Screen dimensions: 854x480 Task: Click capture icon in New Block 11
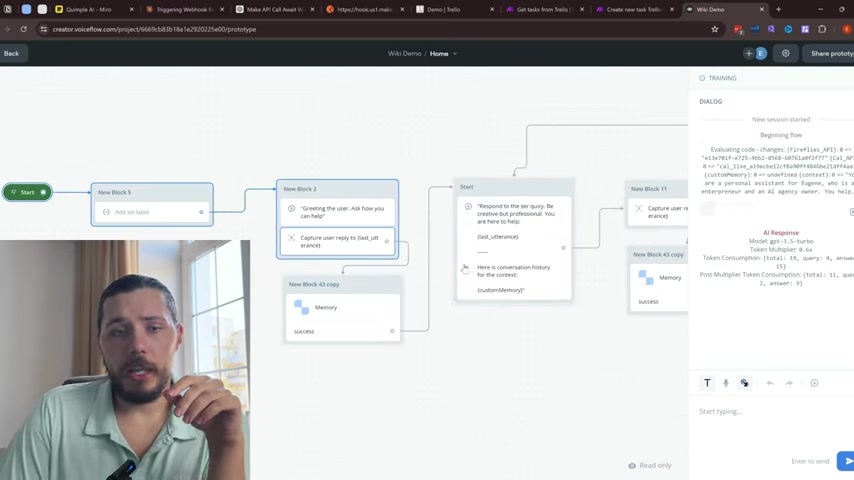[x=639, y=208]
